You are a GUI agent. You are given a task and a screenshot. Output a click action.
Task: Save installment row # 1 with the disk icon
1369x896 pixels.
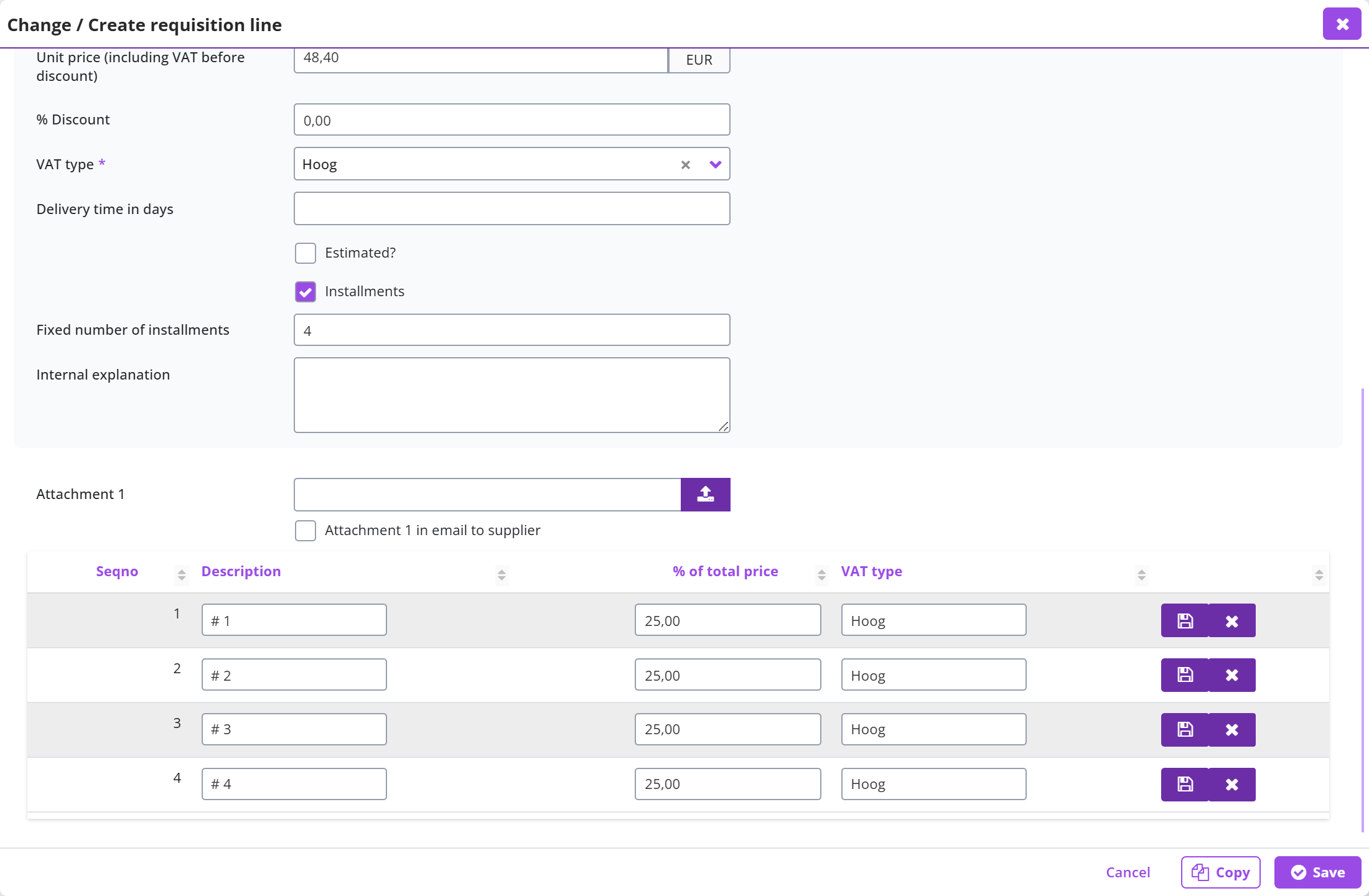tap(1185, 620)
